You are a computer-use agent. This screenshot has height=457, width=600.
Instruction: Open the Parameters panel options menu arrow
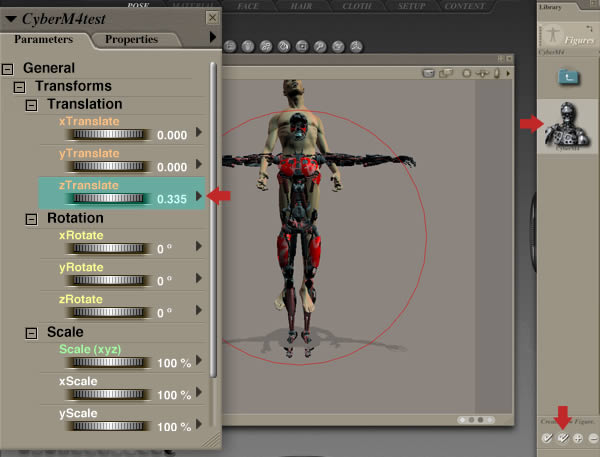pyautogui.click(x=213, y=37)
